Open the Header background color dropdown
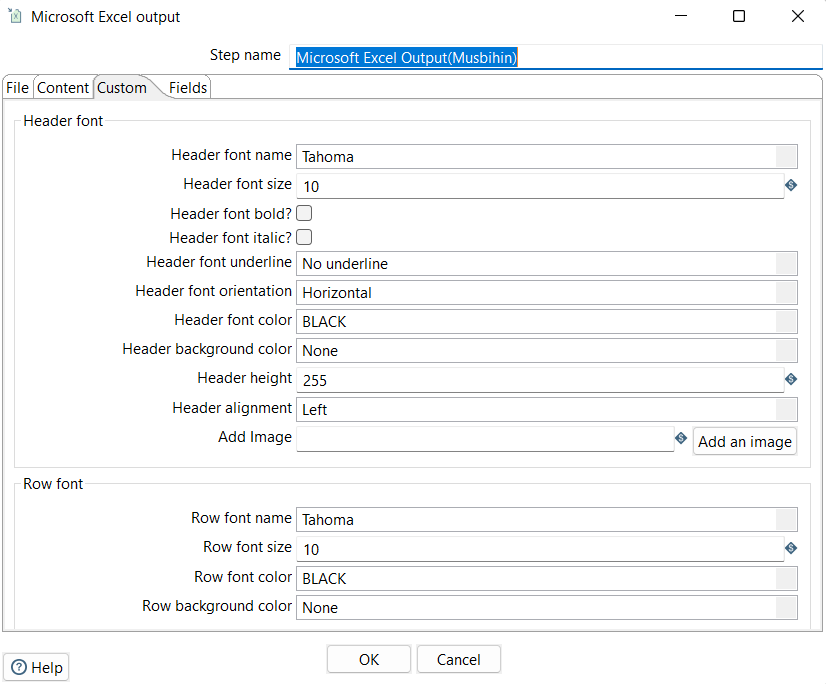The image size is (826, 684). 547,350
